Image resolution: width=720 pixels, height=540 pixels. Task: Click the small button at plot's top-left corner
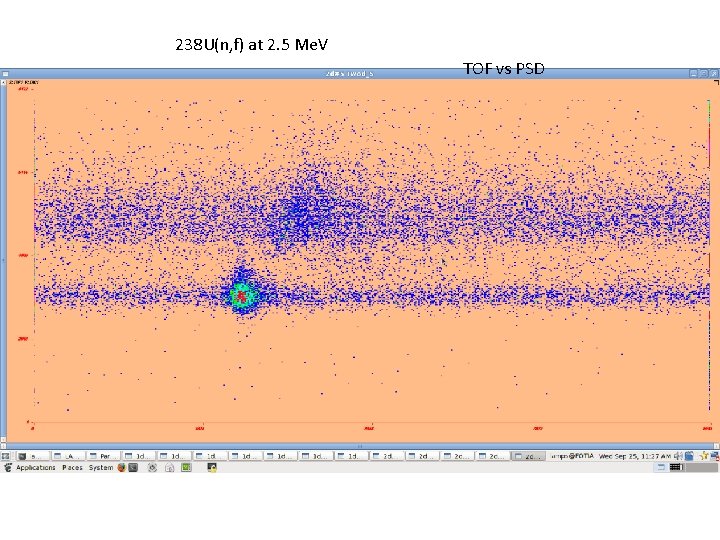(x=3, y=83)
